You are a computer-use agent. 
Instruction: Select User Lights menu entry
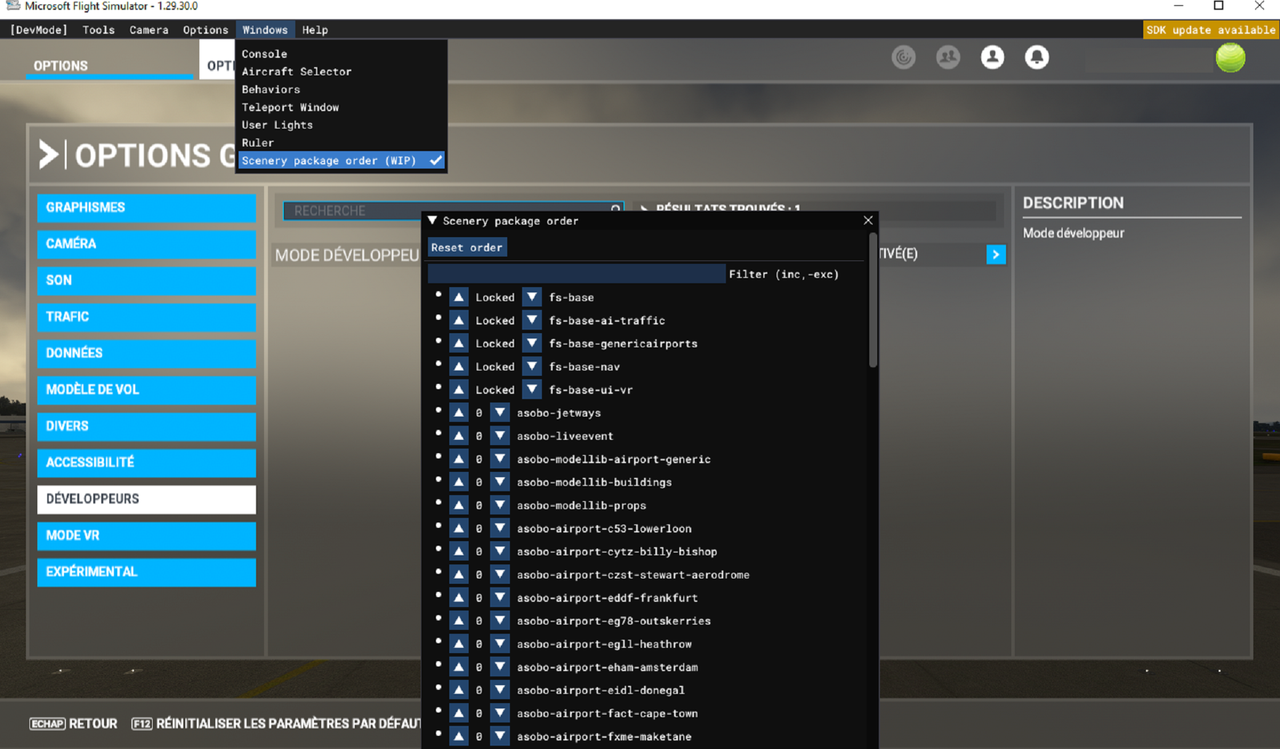click(x=277, y=125)
